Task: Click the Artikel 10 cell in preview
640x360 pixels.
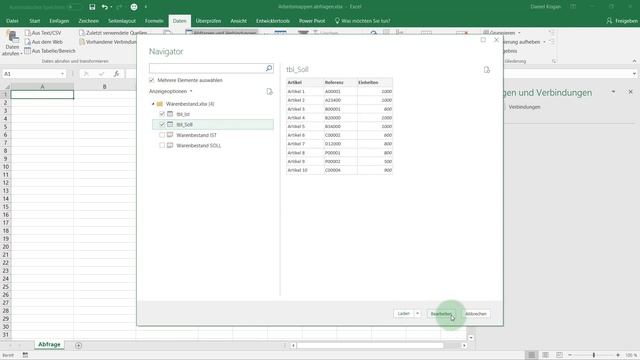Action: tap(305, 170)
